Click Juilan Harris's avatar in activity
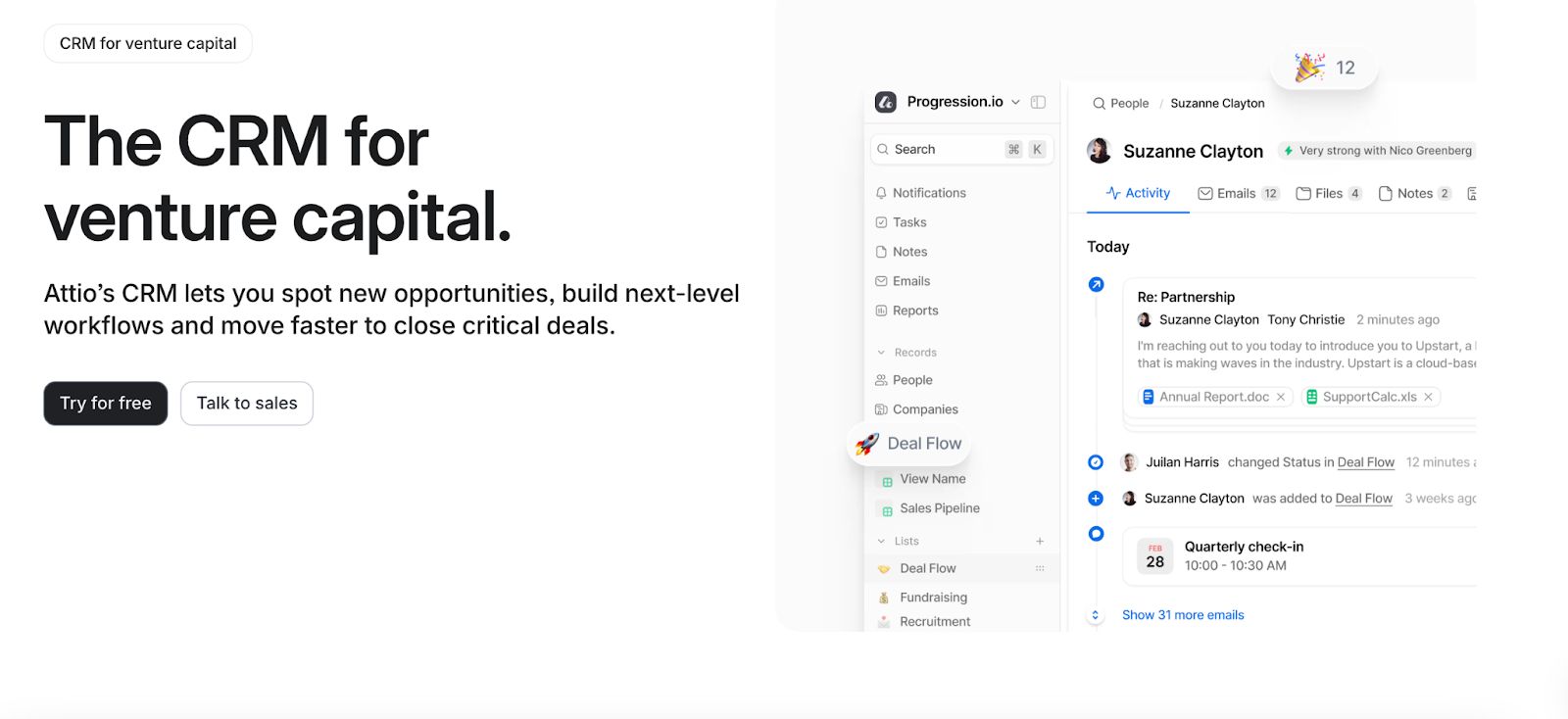Image resolution: width=1568 pixels, height=719 pixels. [x=1129, y=462]
